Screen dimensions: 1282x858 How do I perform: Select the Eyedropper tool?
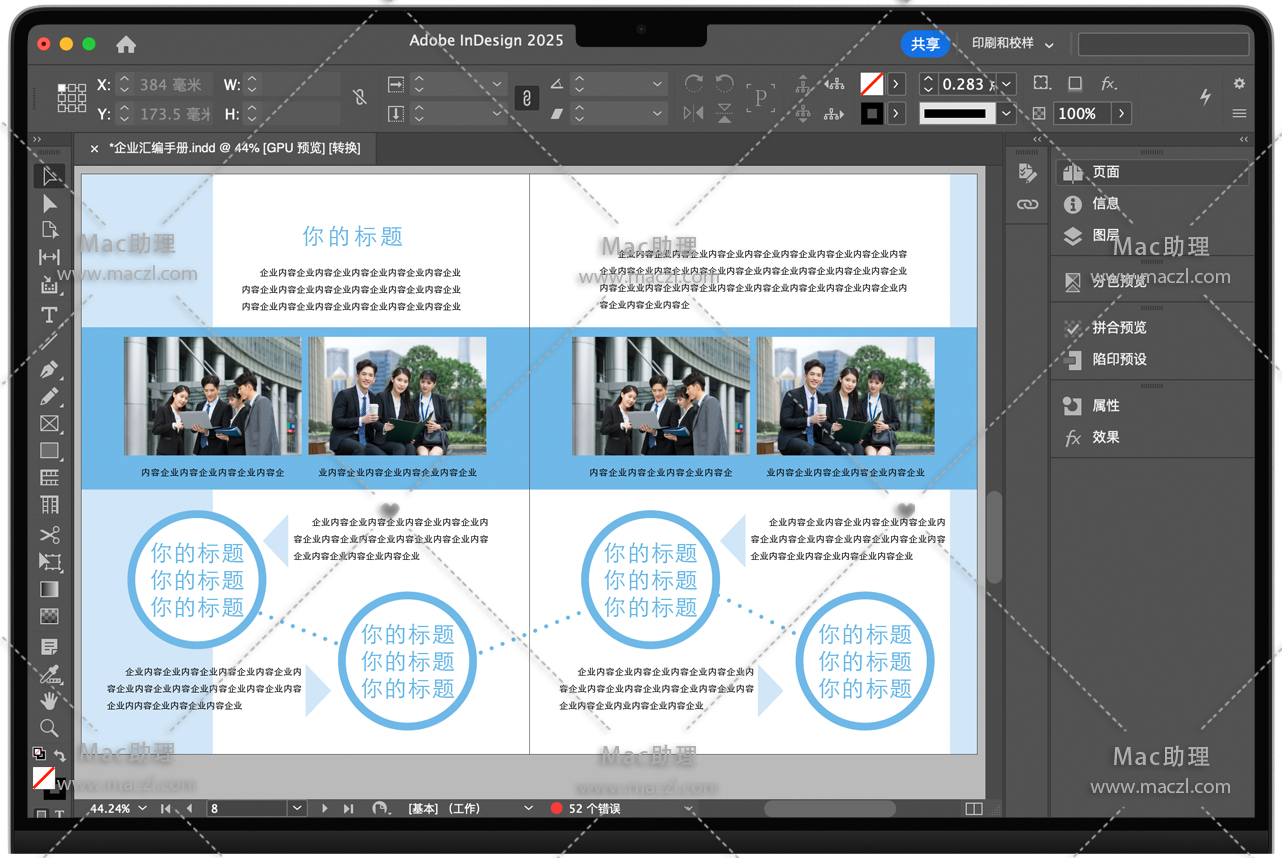pos(49,674)
